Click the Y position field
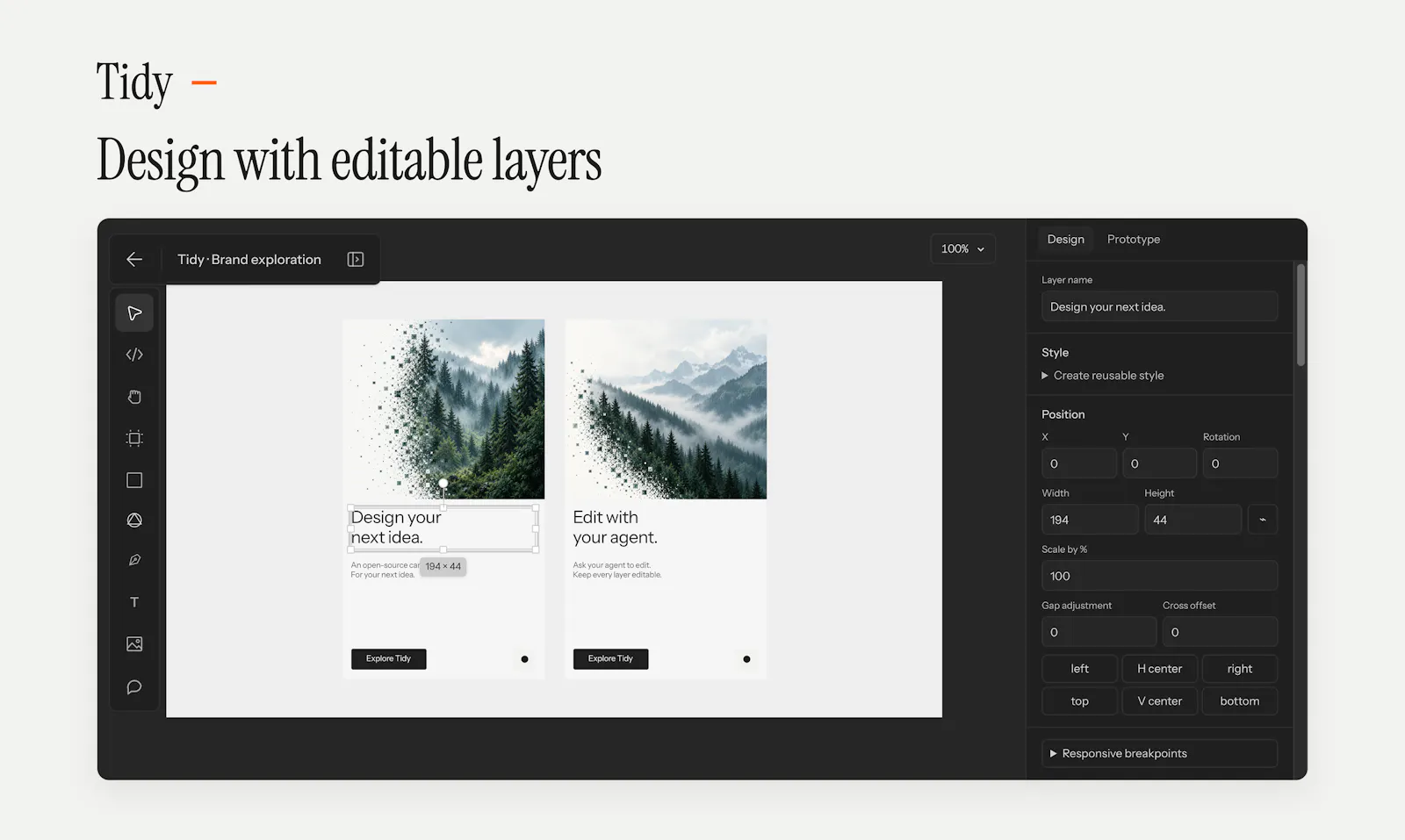This screenshot has width=1405, height=840. pyautogui.click(x=1160, y=463)
